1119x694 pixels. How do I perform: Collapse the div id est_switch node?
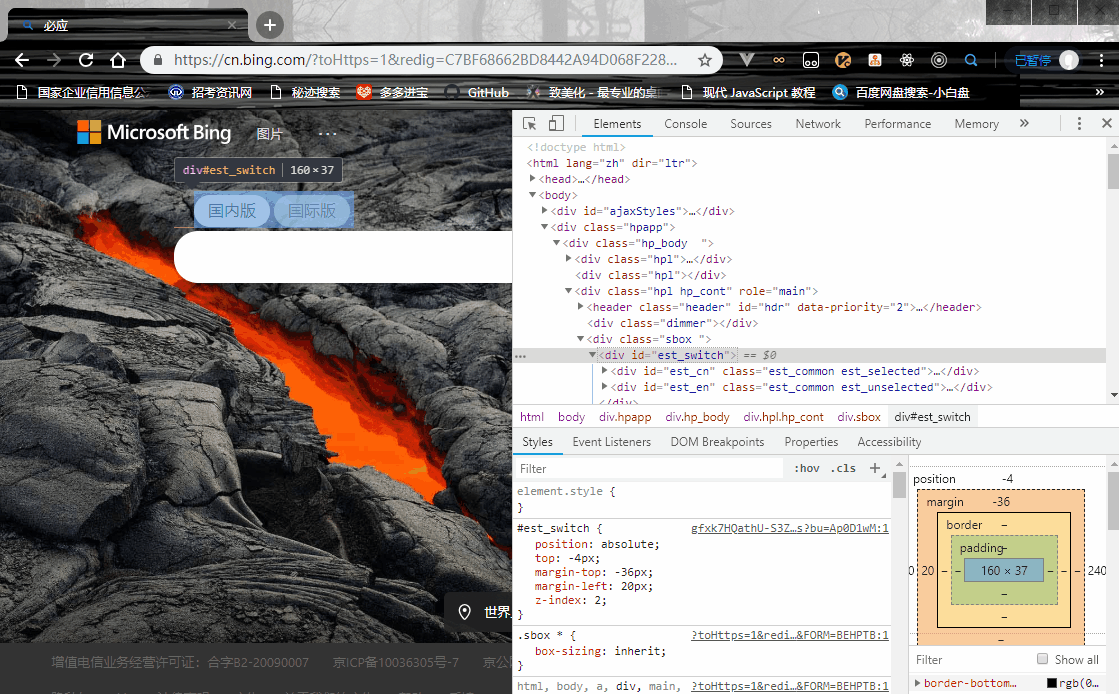coord(592,354)
